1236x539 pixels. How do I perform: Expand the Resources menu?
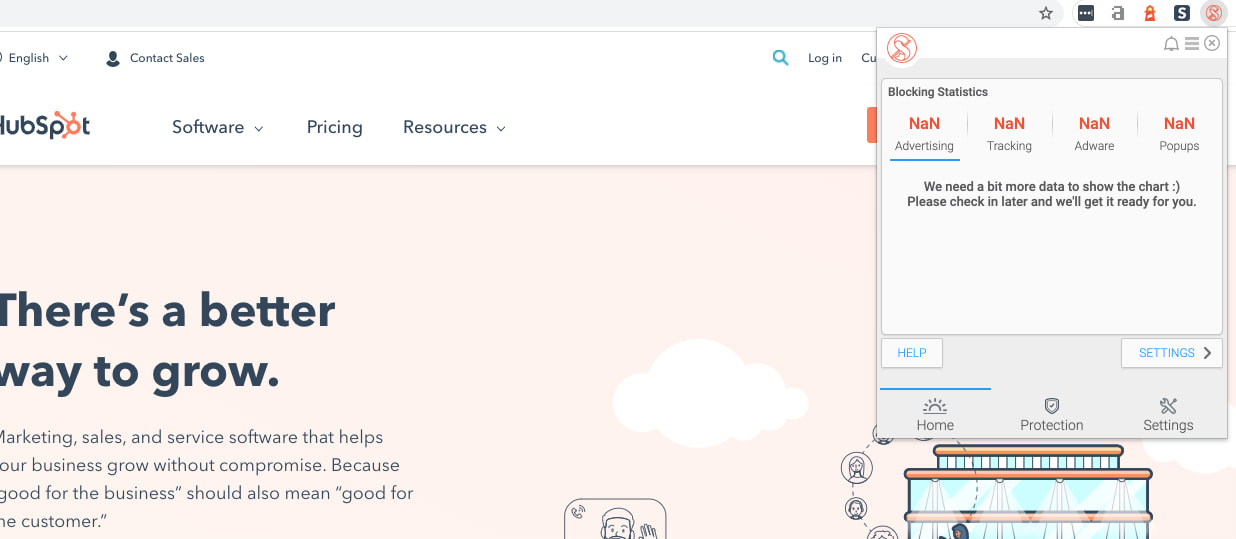(x=455, y=127)
